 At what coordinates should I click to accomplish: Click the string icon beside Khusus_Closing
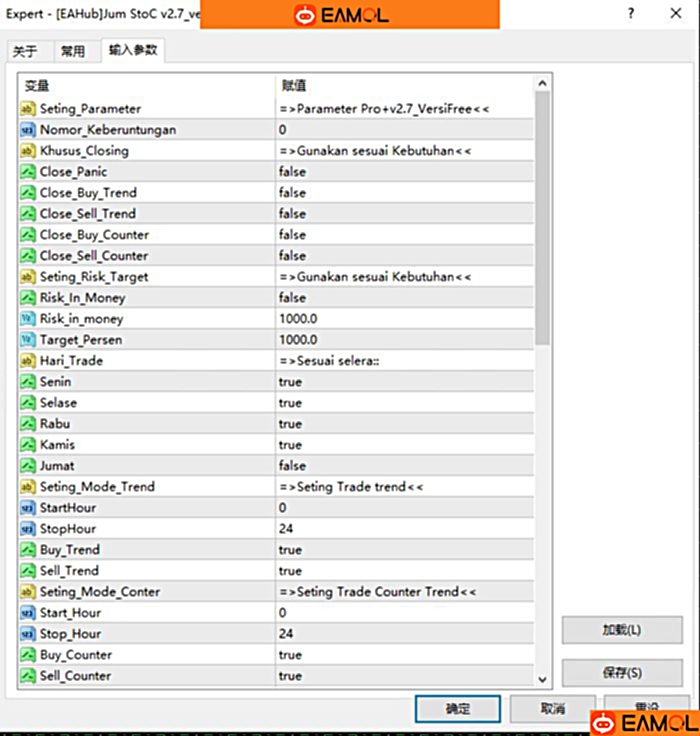coord(28,151)
